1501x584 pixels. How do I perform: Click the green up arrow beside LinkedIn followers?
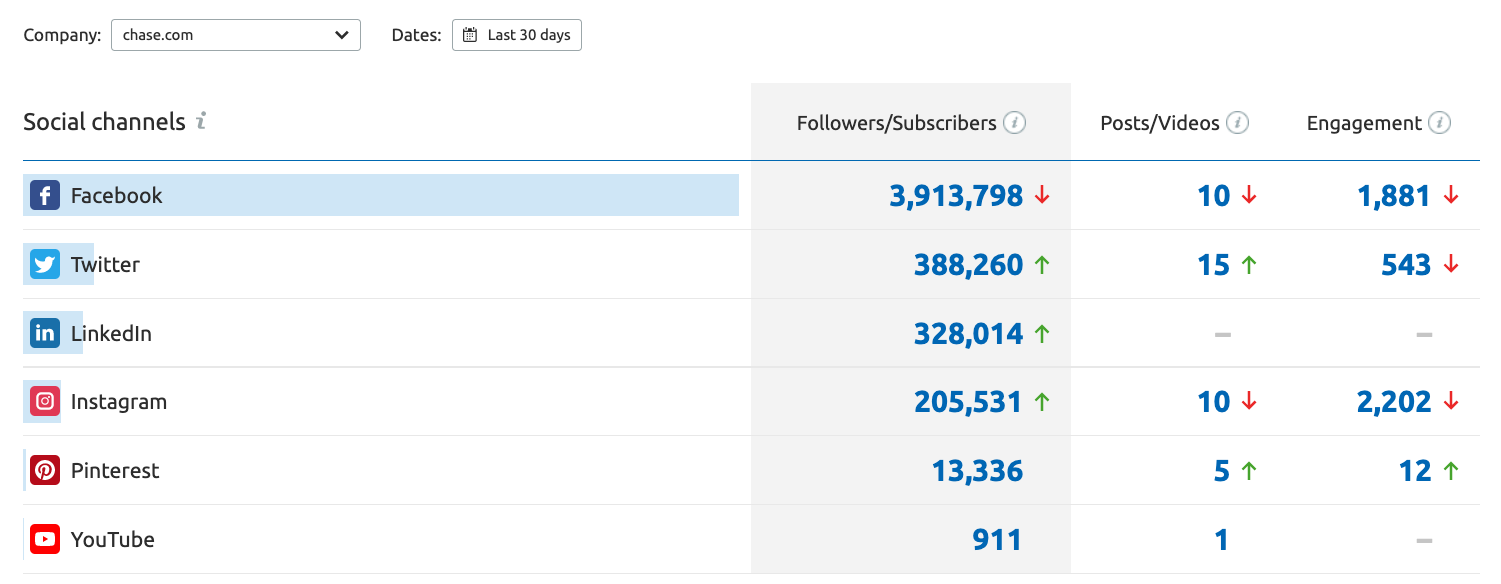click(1042, 334)
